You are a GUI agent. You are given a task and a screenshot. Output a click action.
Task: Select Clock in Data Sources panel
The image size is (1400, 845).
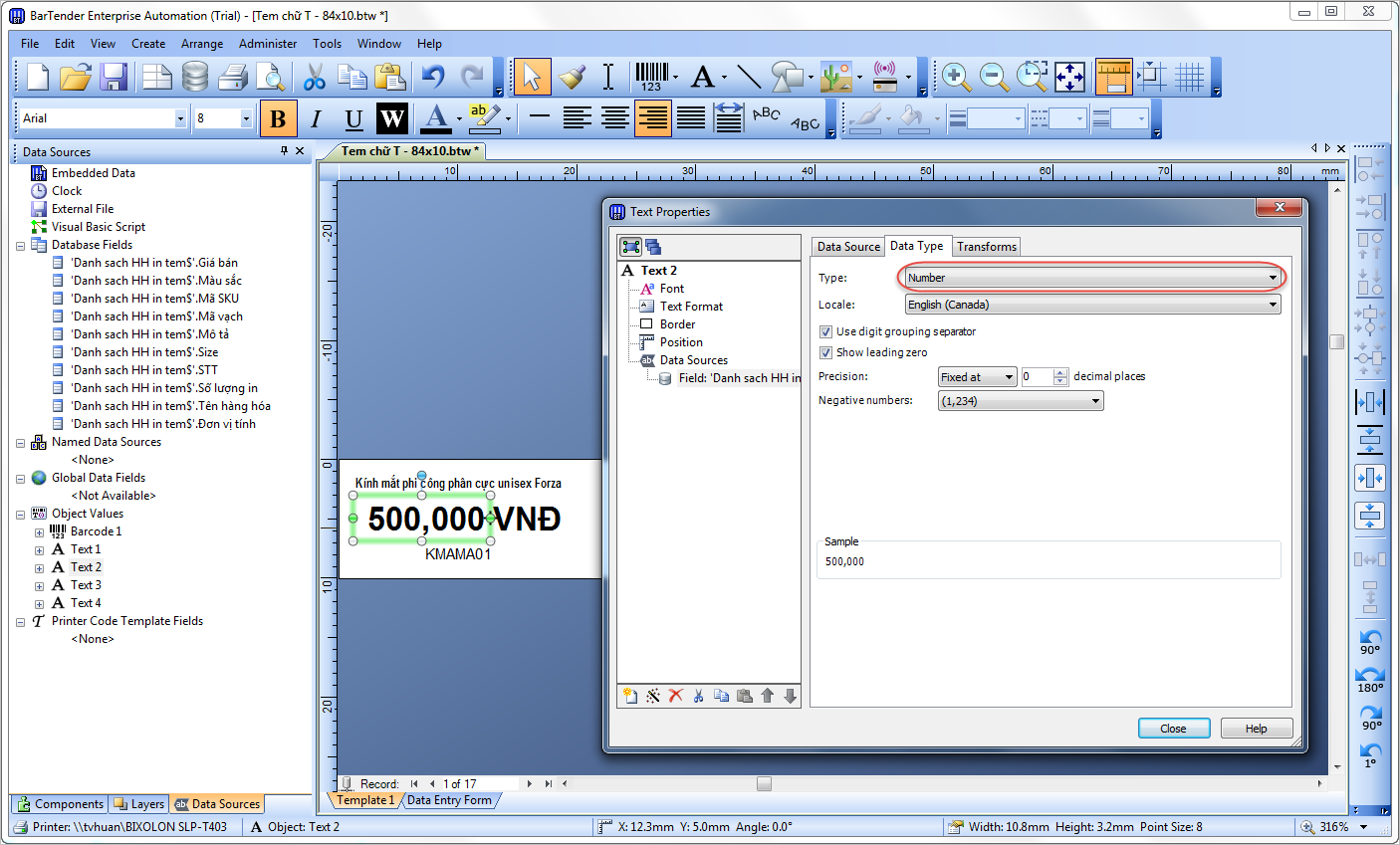pyautogui.click(x=67, y=191)
